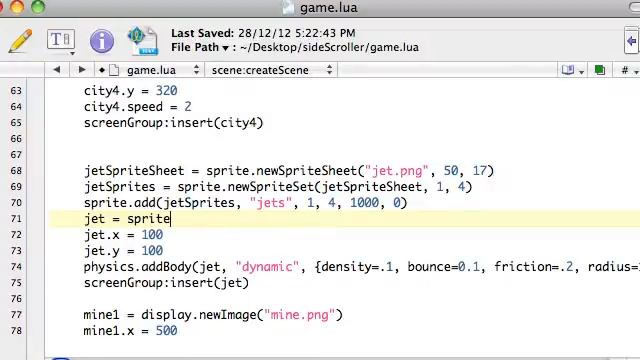
Task: Open the text options toolbar button
Action: 61,41
